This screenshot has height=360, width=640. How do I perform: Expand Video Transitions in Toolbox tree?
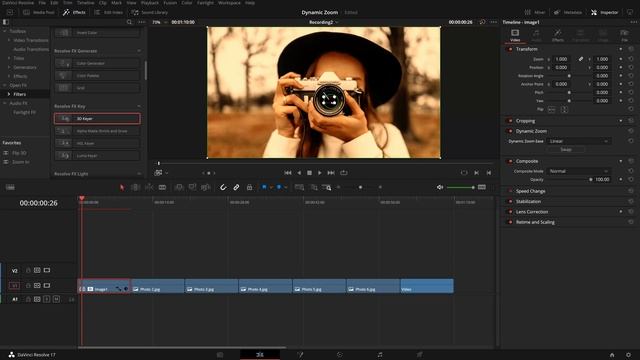point(9,40)
